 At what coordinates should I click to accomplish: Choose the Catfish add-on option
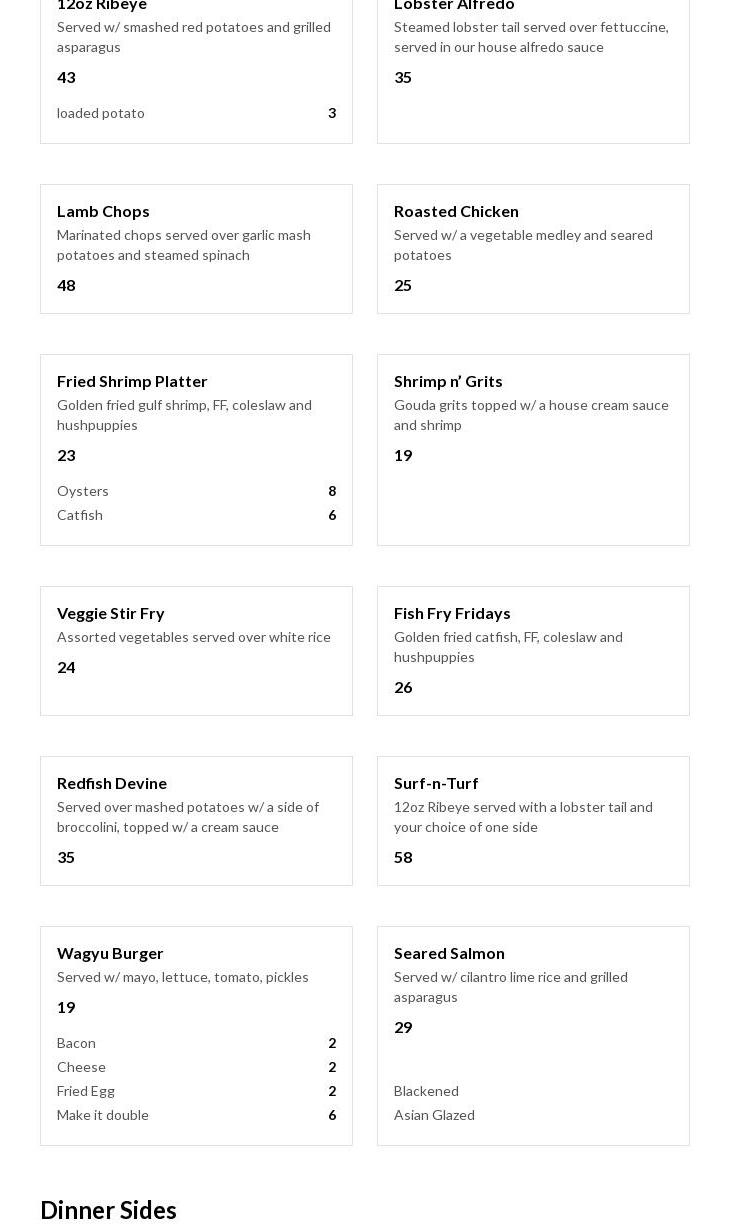pos(80,515)
